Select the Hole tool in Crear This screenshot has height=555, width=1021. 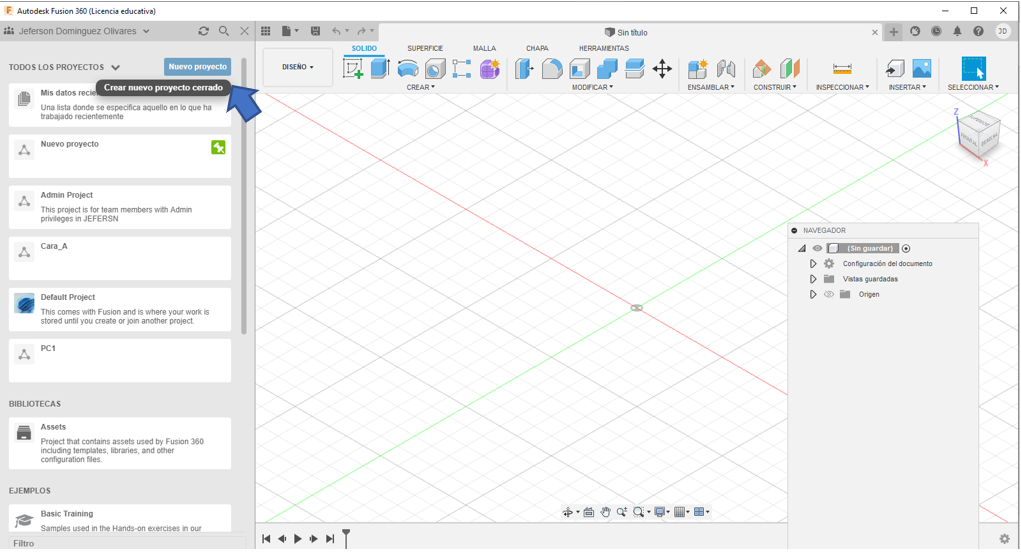[435, 68]
